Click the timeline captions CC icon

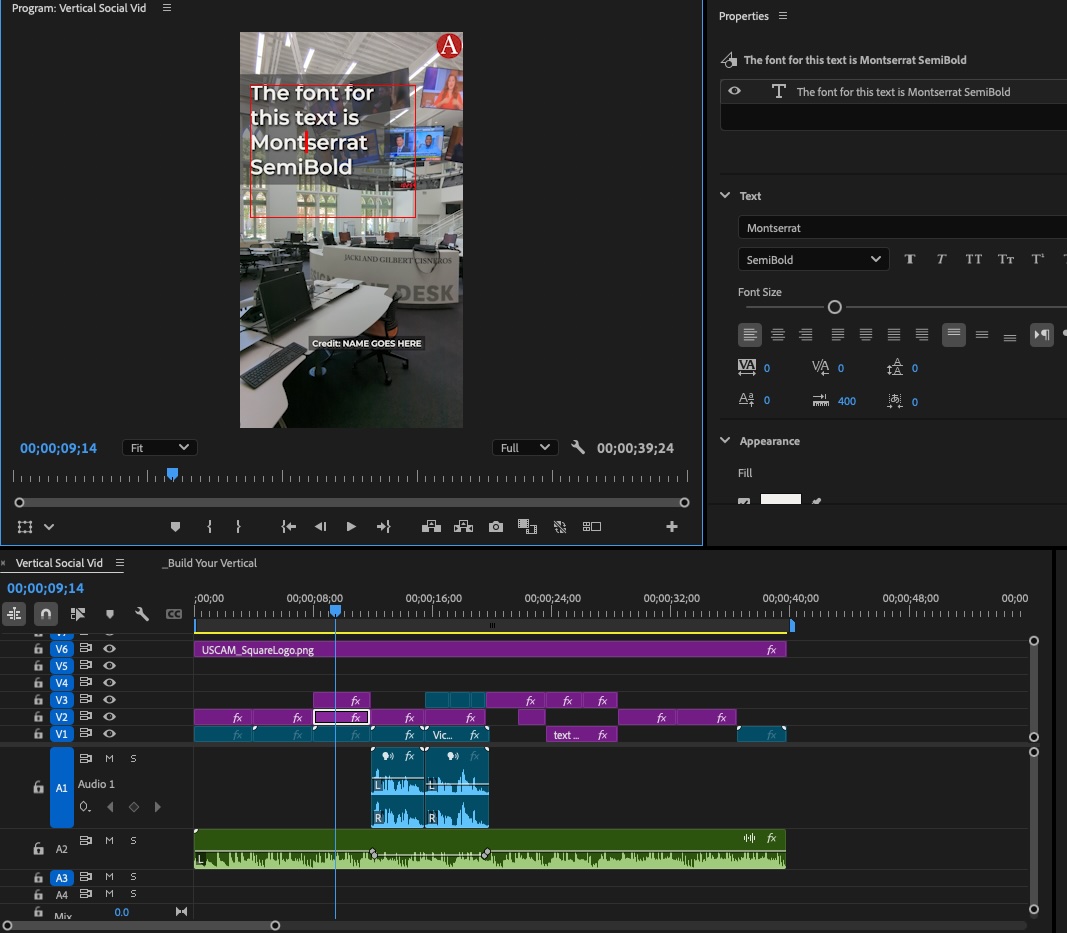174,614
